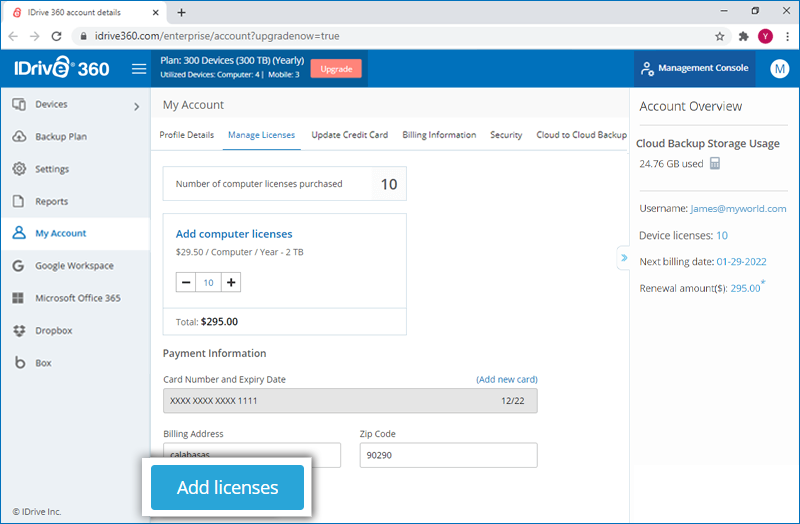This screenshot has height=524, width=800.
Task: Increase computer license count with plus
Action: [x=232, y=283]
